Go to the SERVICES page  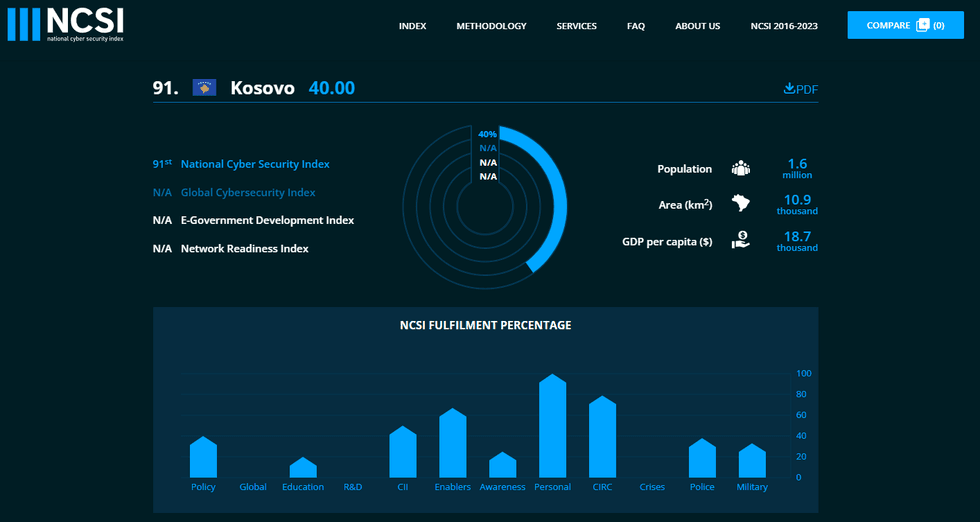pos(576,26)
